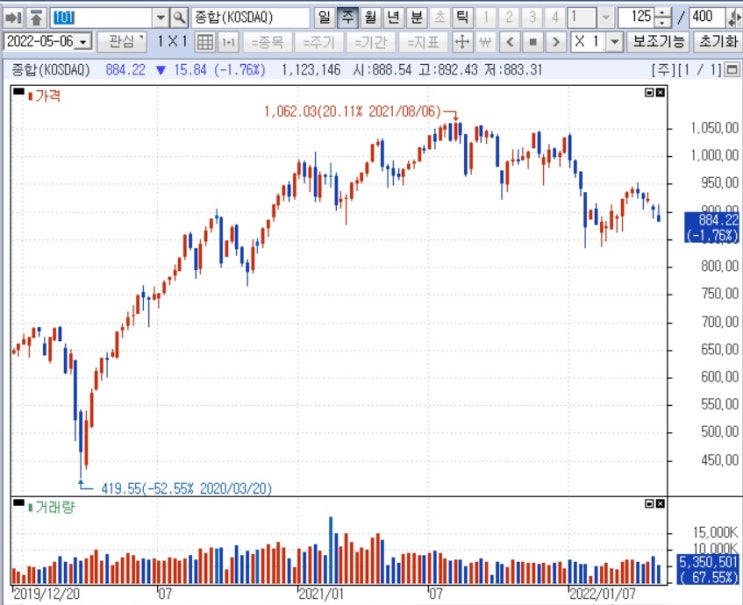743x605 pixels.
Task: Open the =지표 sync option
Action: [x=423, y=42]
